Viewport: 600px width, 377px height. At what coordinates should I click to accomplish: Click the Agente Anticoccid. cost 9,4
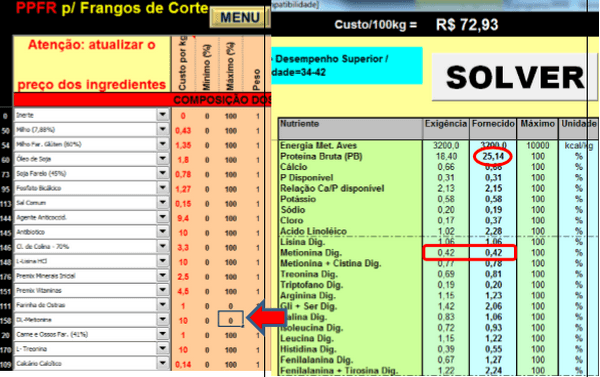[x=183, y=218]
